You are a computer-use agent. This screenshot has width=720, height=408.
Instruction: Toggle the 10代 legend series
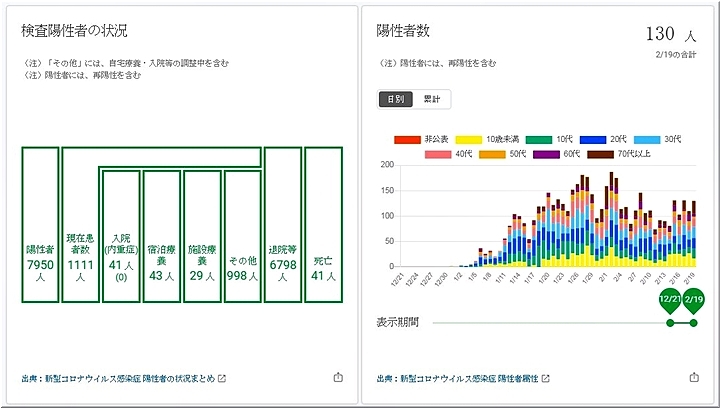tap(551, 138)
